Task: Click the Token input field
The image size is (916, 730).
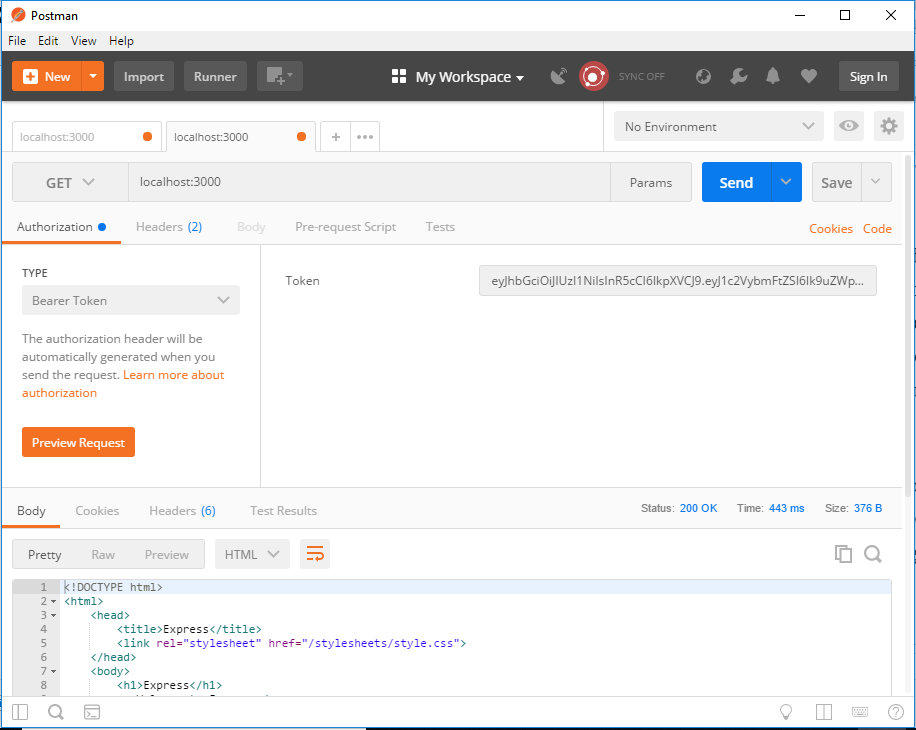Action: [678, 280]
